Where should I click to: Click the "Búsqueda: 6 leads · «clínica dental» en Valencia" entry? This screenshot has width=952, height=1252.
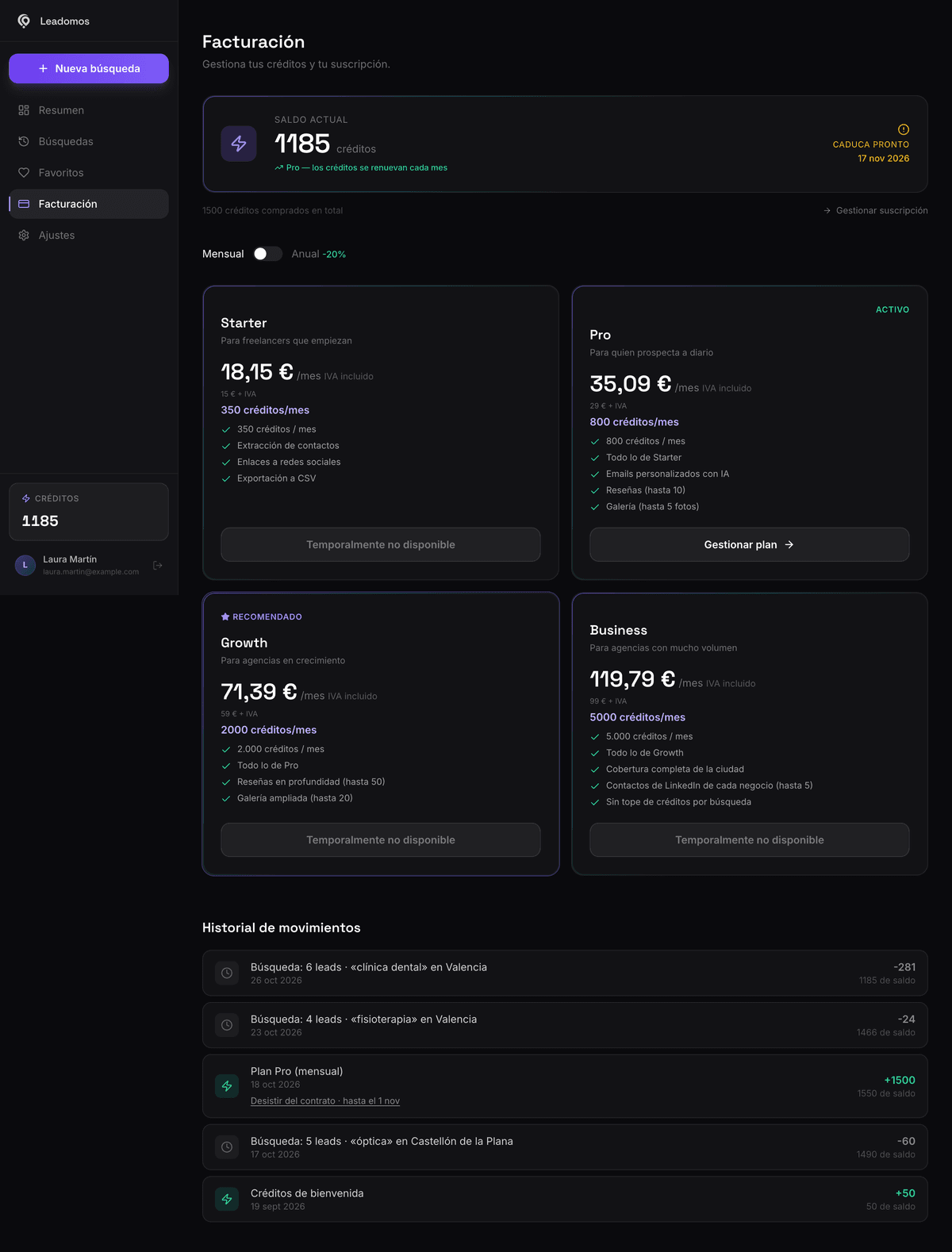pyautogui.click(x=565, y=973)
